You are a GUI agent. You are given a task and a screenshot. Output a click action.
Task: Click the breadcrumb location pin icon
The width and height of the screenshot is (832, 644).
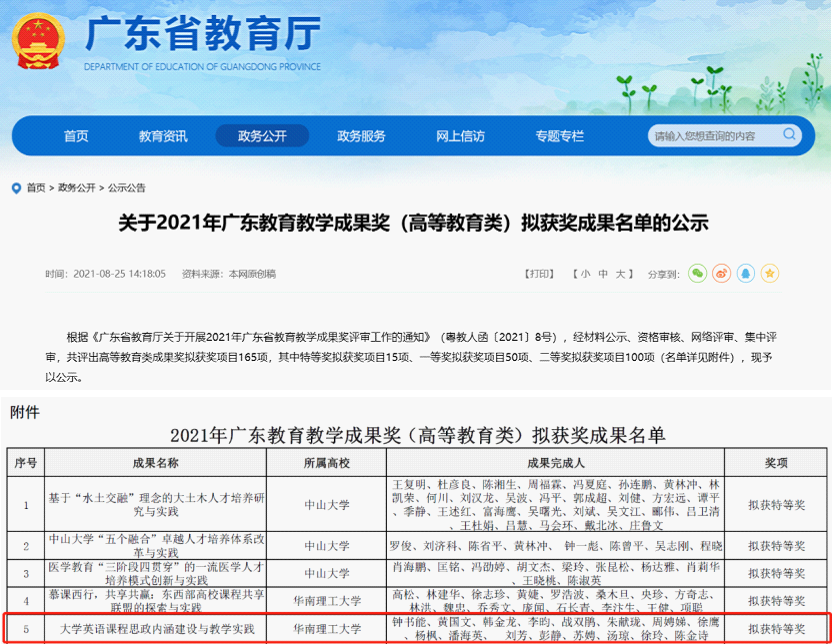(16, 188)
